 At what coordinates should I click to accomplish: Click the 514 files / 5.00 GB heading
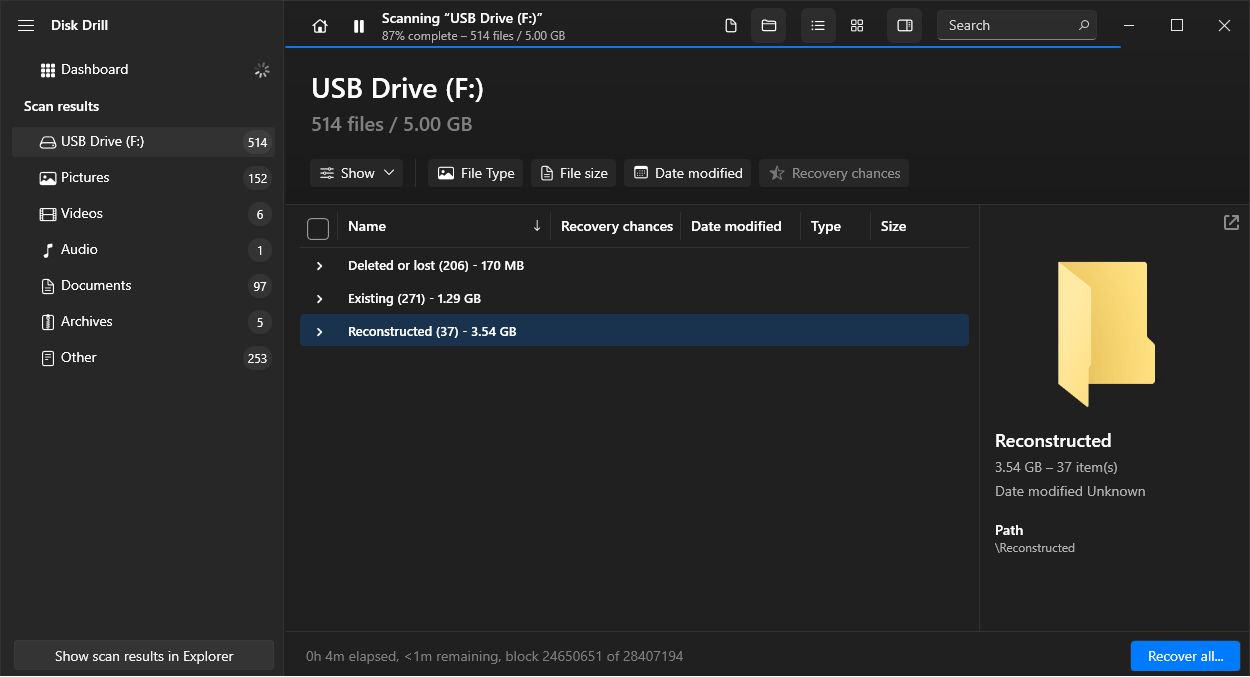(x=392, y=125)
